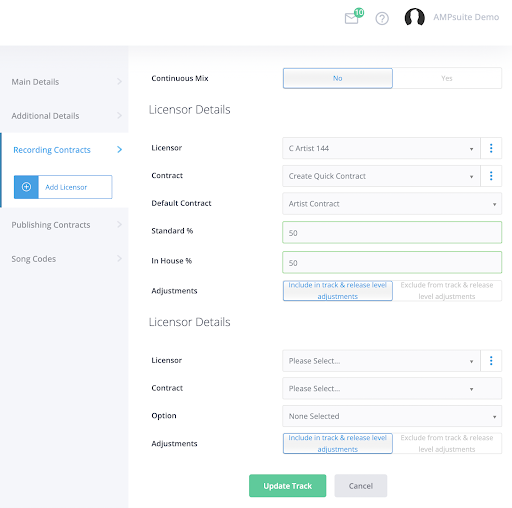Open the Default Contract dropdown showing Artist Contract

392,204
